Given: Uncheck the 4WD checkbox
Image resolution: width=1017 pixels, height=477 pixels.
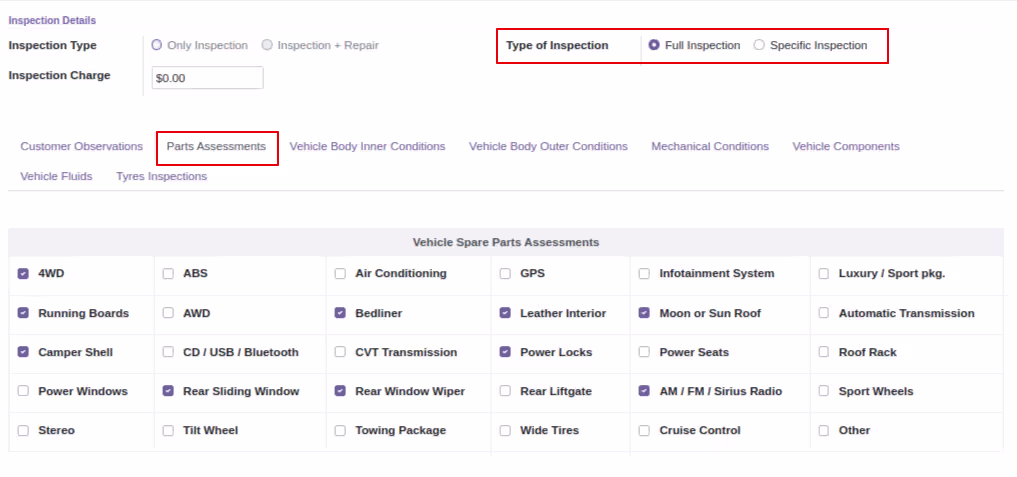Looking at the screenshot, I should pyautogui.click(x=23, y=274).
